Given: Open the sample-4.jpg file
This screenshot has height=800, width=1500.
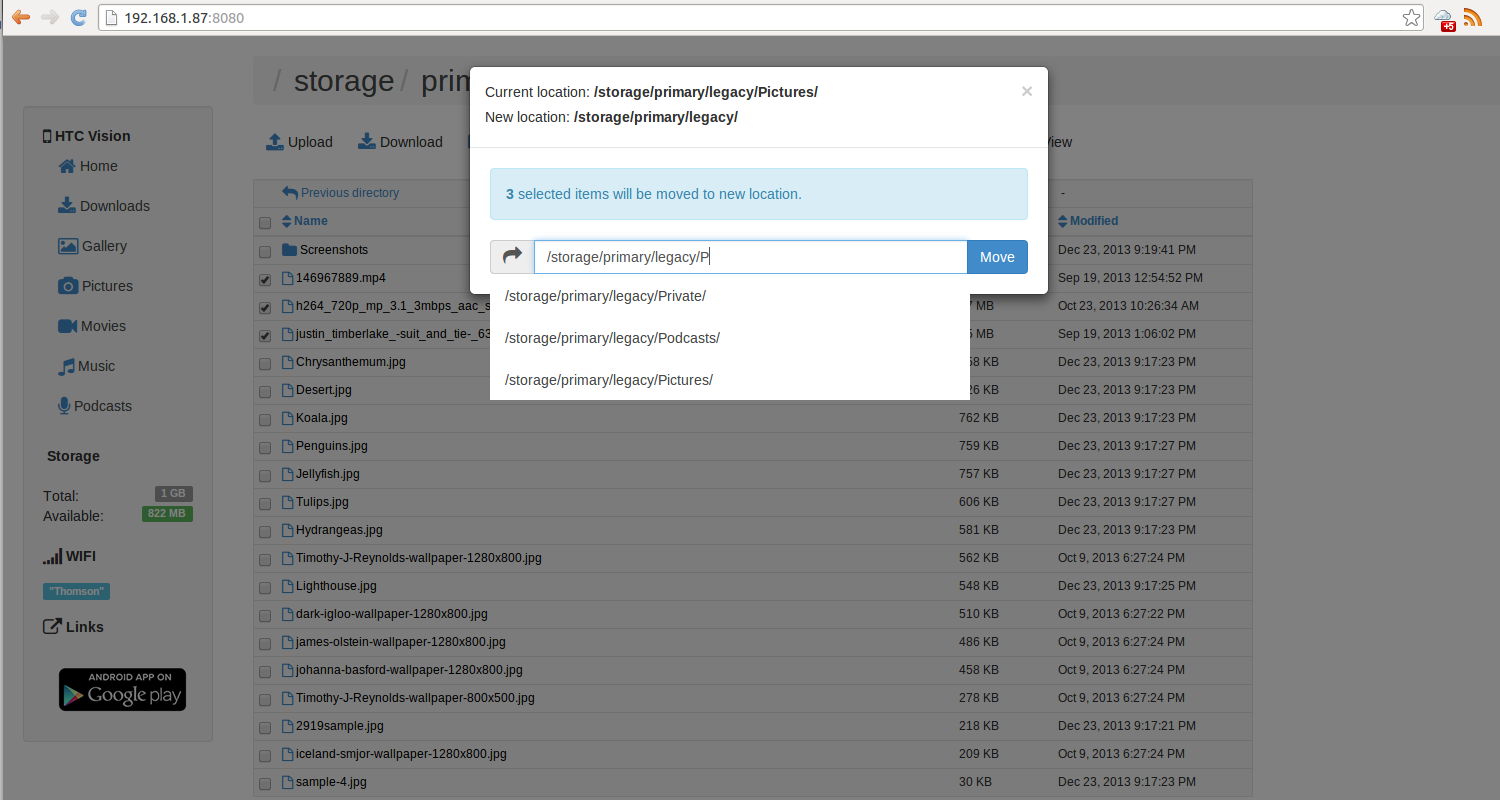Looking at the screenshot, I should click(331, 782).
